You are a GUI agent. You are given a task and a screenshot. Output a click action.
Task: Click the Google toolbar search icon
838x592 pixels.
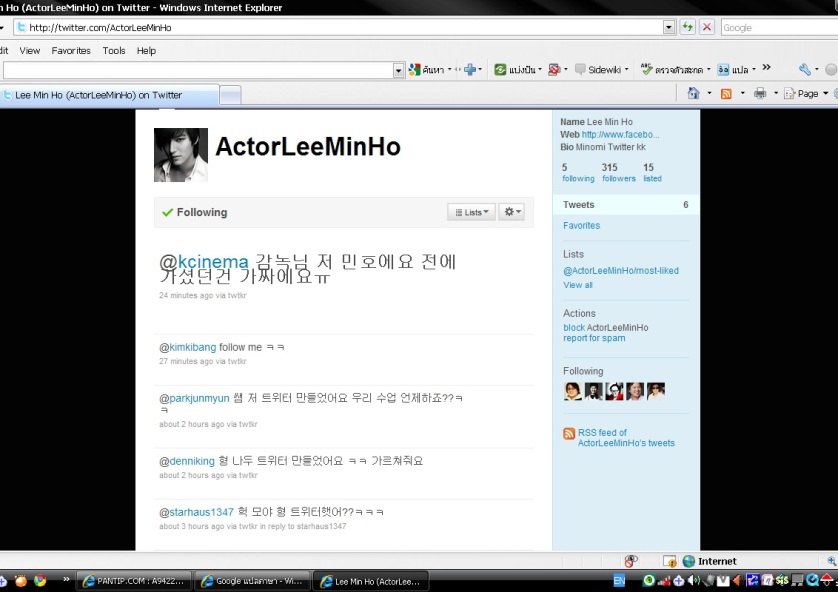(x=415, y=69)
